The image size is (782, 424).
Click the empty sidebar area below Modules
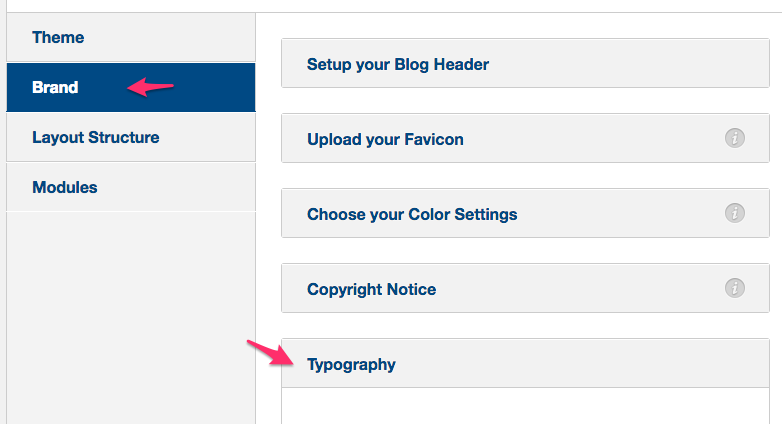pyautogui.click(x=131, y=318)
